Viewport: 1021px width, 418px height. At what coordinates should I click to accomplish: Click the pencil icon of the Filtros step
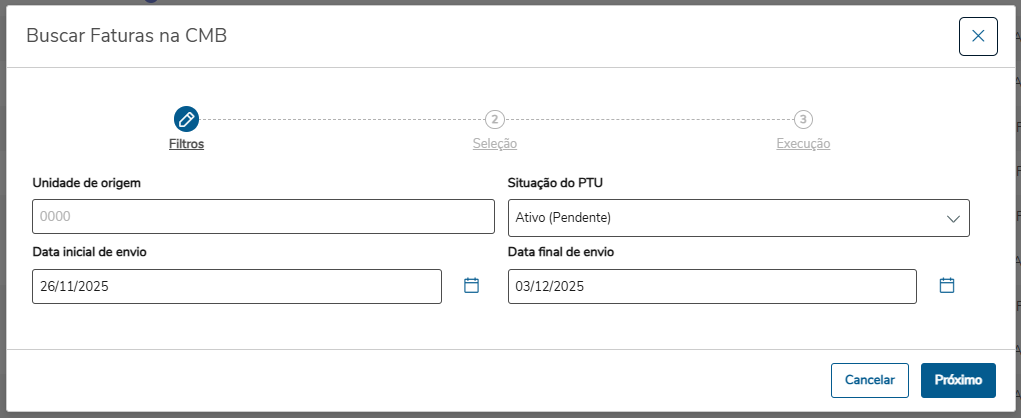(186, 119)
